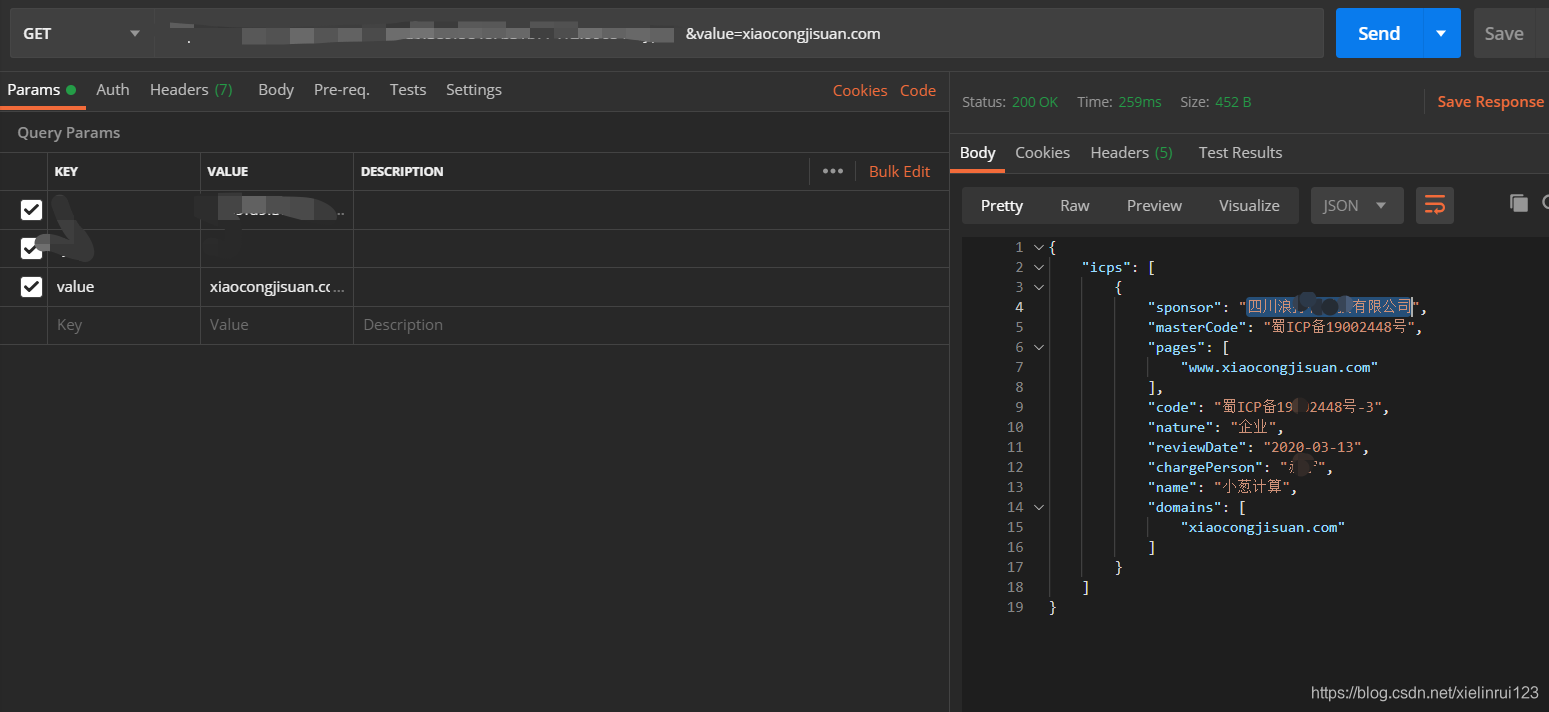Click the empty Key placeholder field
Screen dimensions: 1549x712
click(124, 325)
